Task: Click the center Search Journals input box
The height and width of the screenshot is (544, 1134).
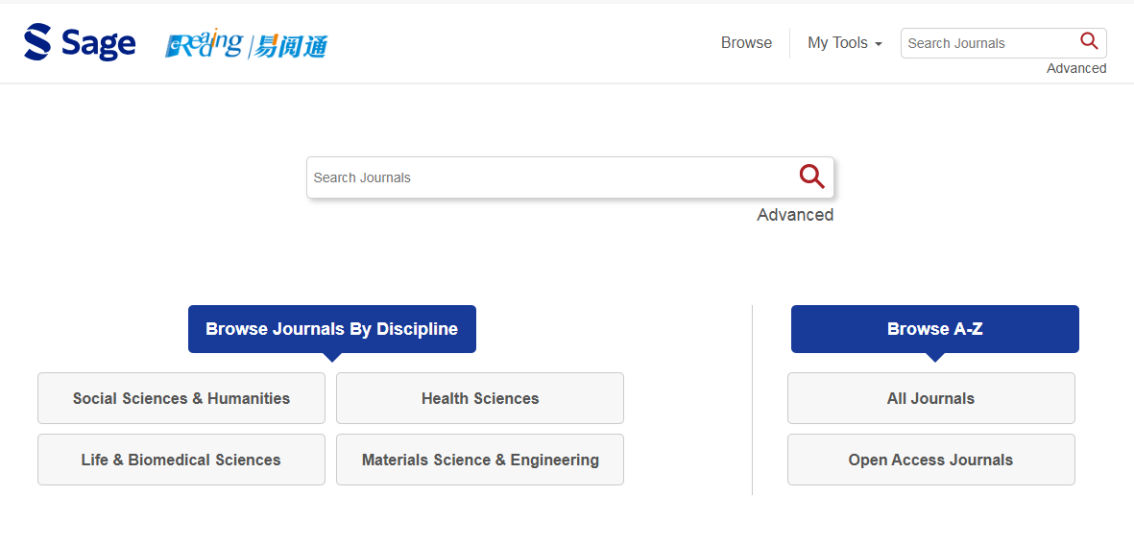Action: (550, 178)
